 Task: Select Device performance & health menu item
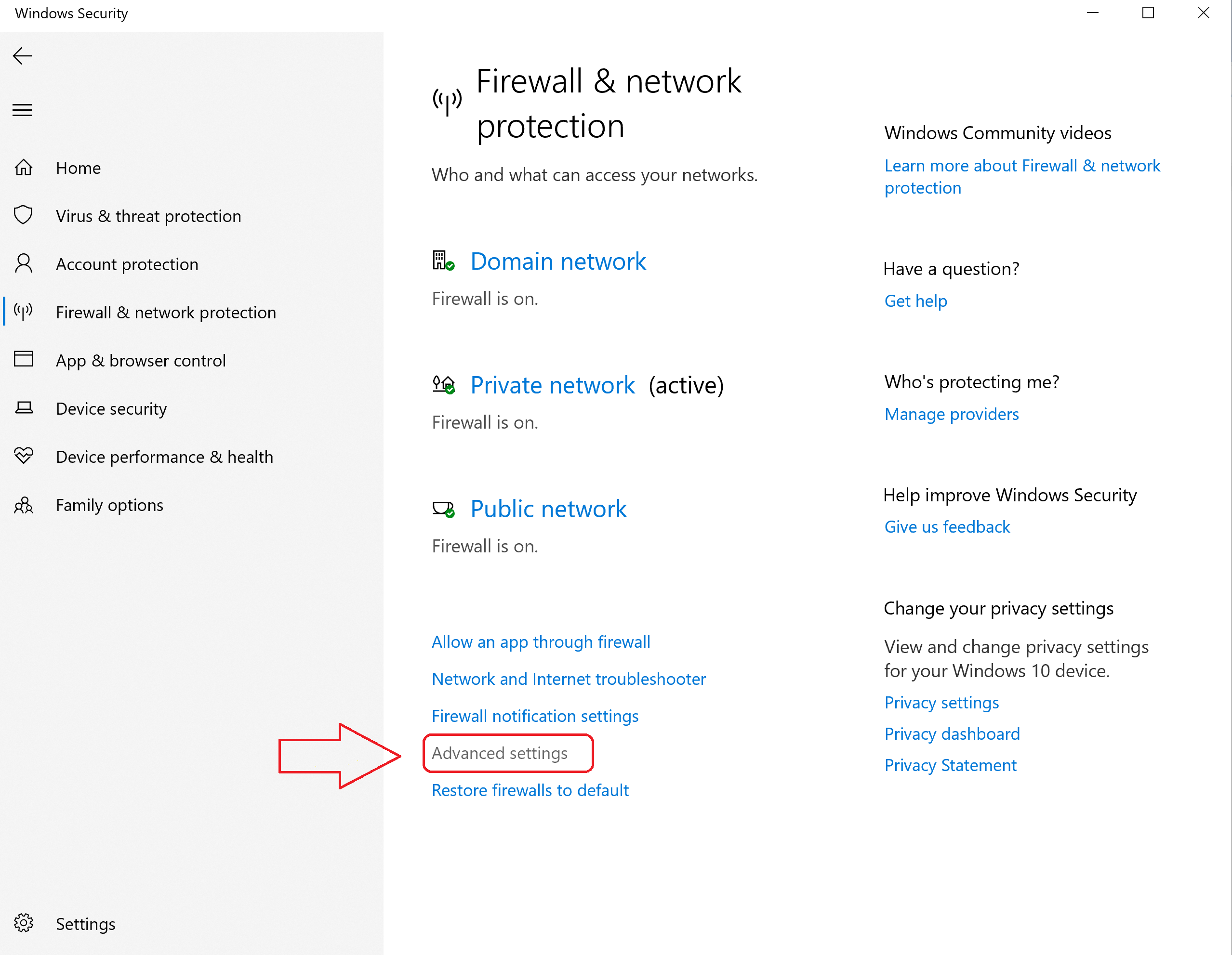point(164,457)
